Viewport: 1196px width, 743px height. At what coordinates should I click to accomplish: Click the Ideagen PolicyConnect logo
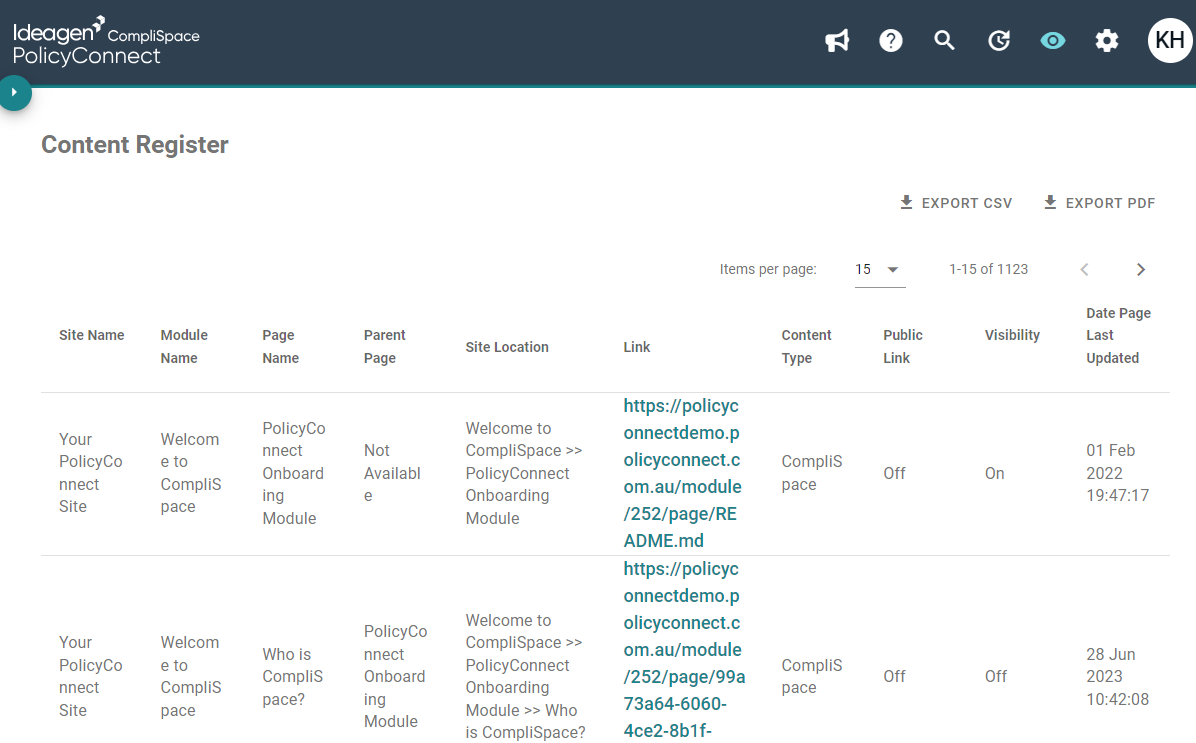coord(106,42)
